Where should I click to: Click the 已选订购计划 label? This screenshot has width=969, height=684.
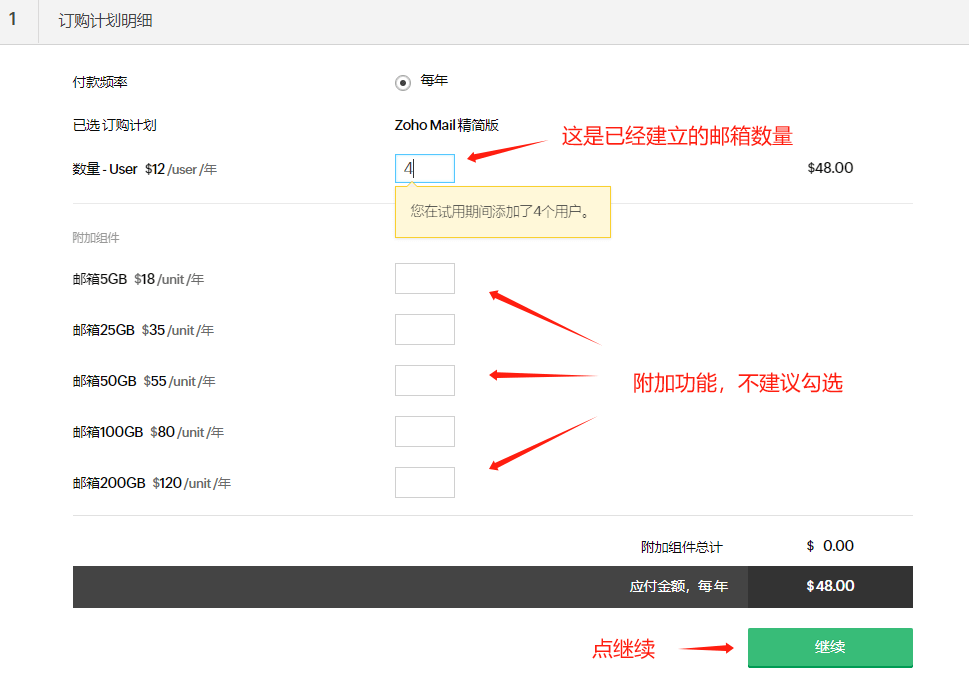click(x=114, y=125)
